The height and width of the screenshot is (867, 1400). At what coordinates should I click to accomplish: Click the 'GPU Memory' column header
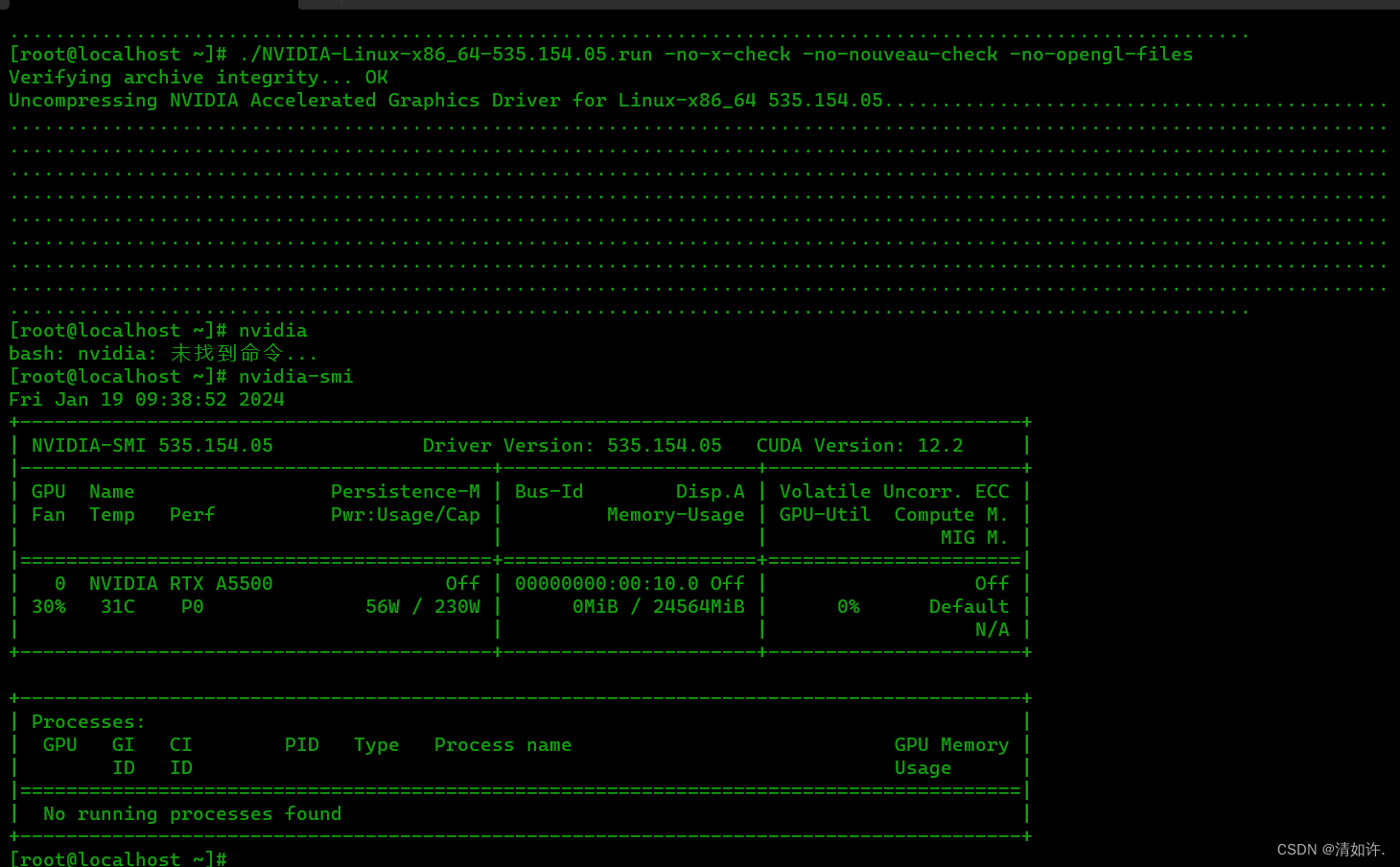[x=952, y=745]
